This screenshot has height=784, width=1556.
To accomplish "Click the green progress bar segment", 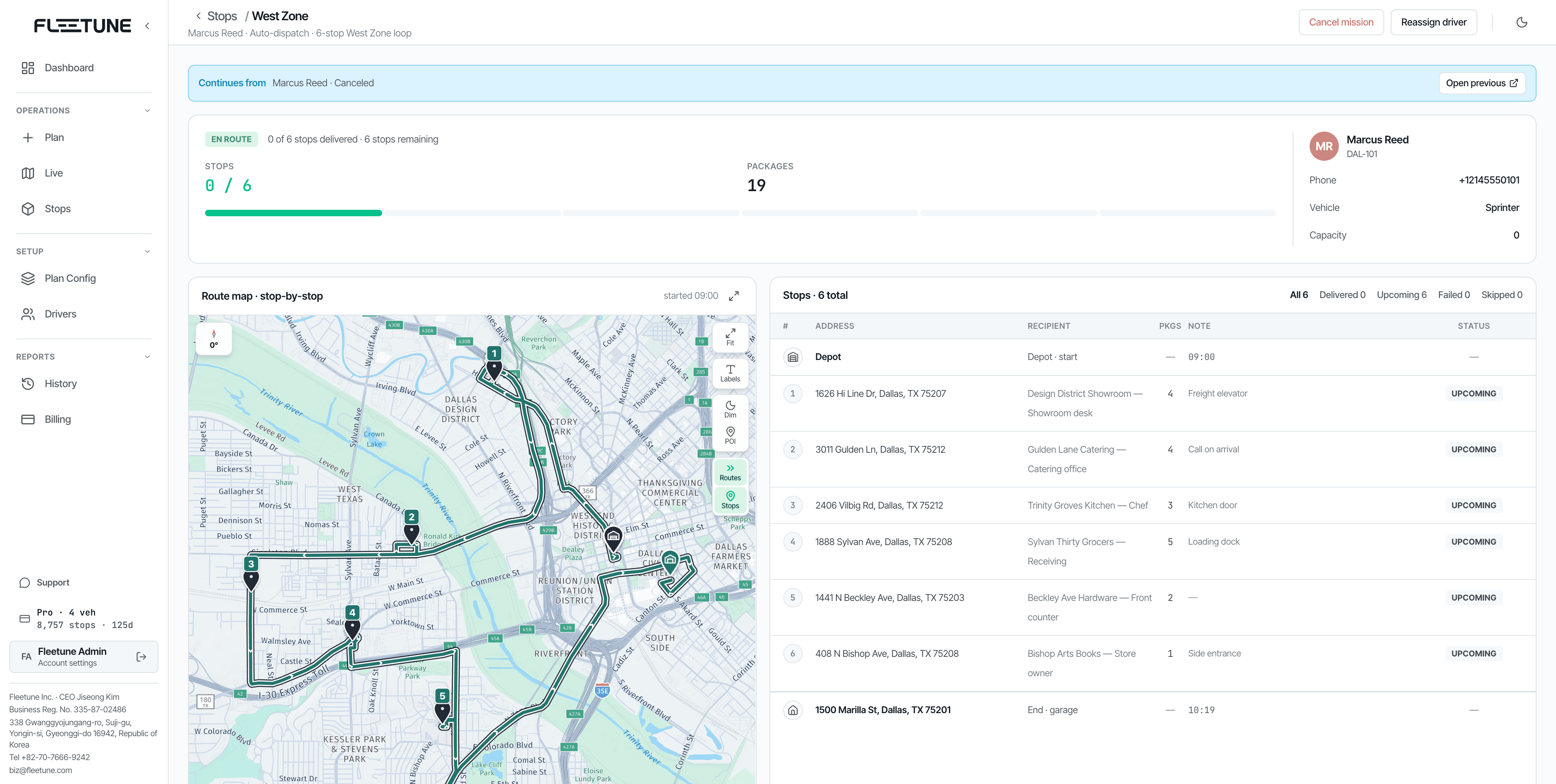I will click(x=293, y=213).
